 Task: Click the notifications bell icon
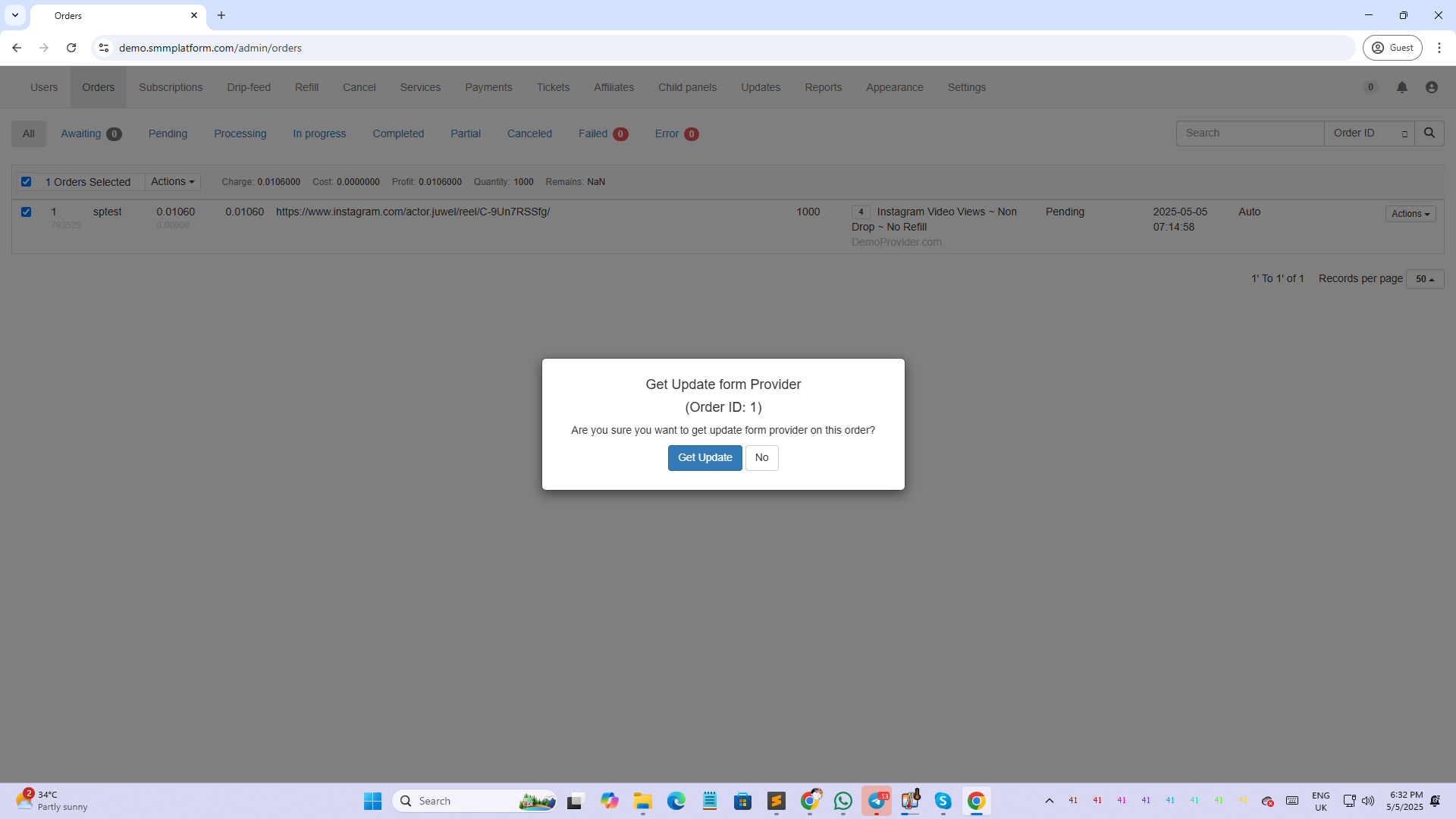1401,87
